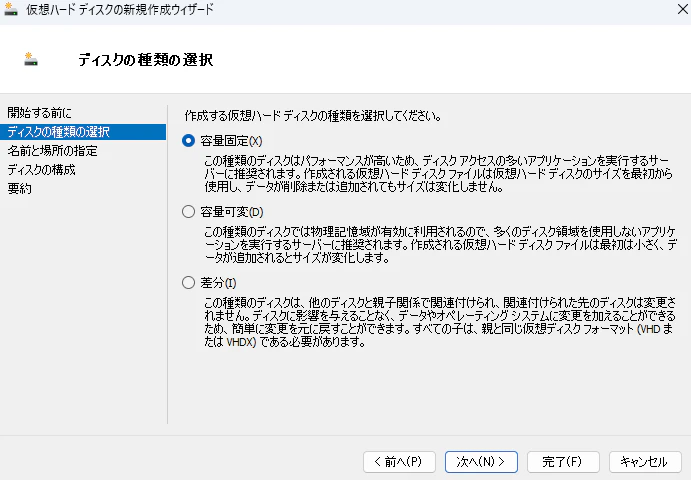Close the wizard window with X

(x=683, y=9)
